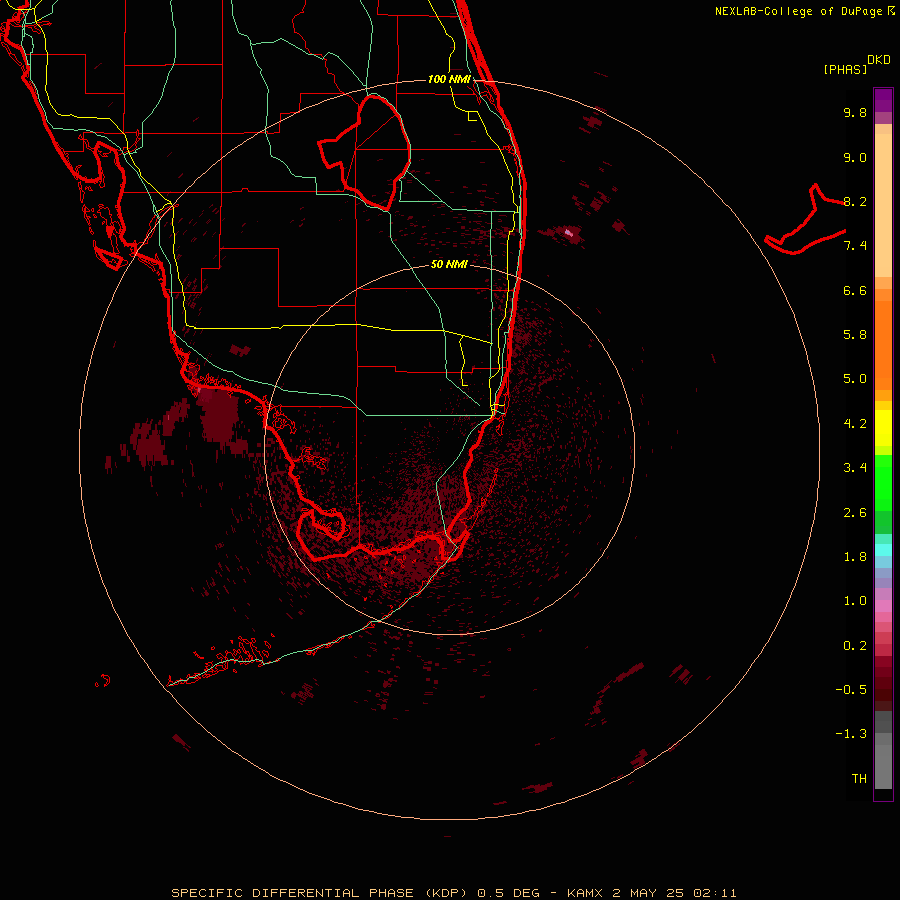The height and width of the screenshot is (900, 900).
Task: Click the 100 NMI range ring label
Action: 449,79
